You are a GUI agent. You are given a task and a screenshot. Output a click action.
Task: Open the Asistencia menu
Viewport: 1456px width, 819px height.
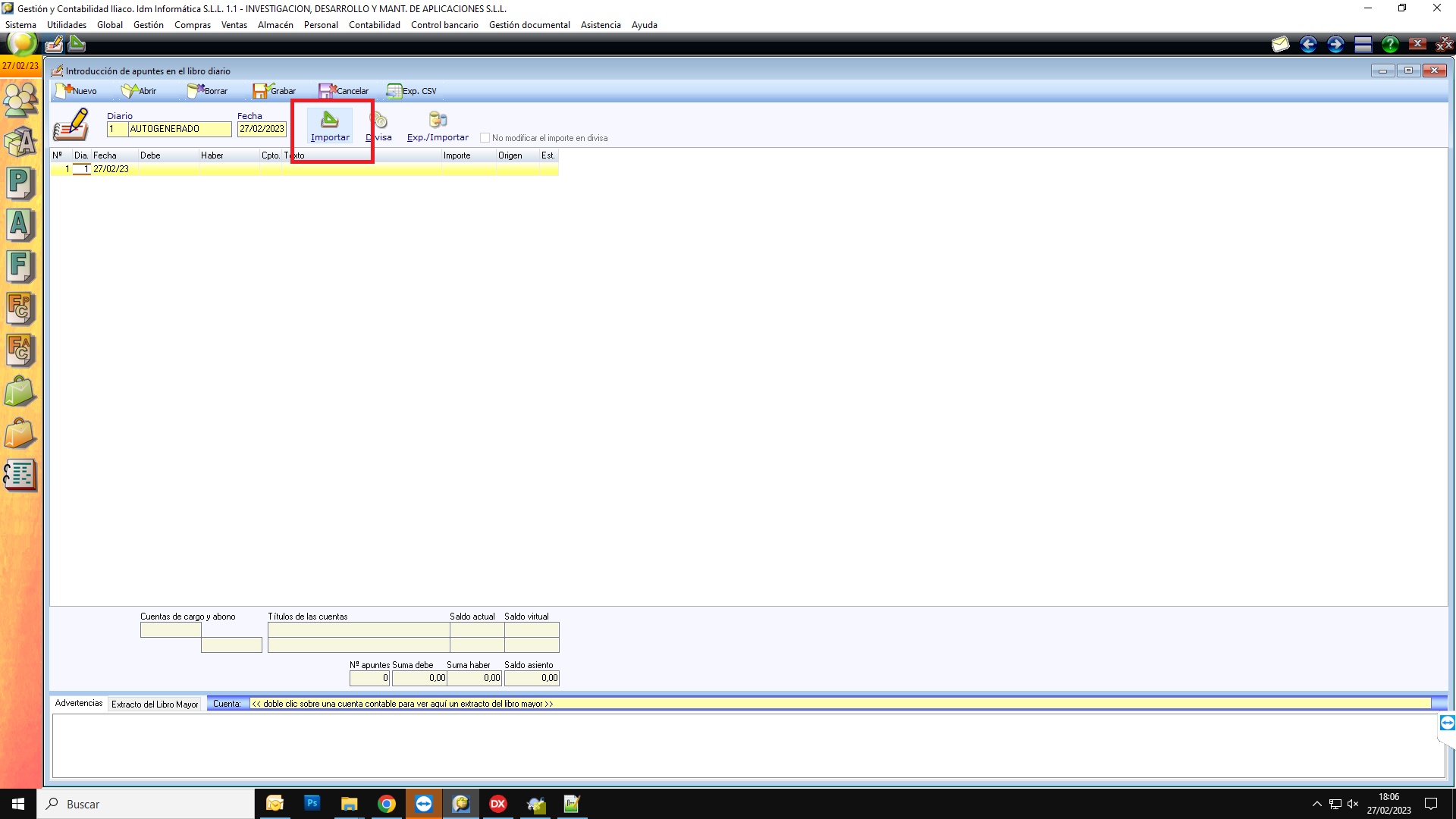pyautogui.click(x=601, y=25)
